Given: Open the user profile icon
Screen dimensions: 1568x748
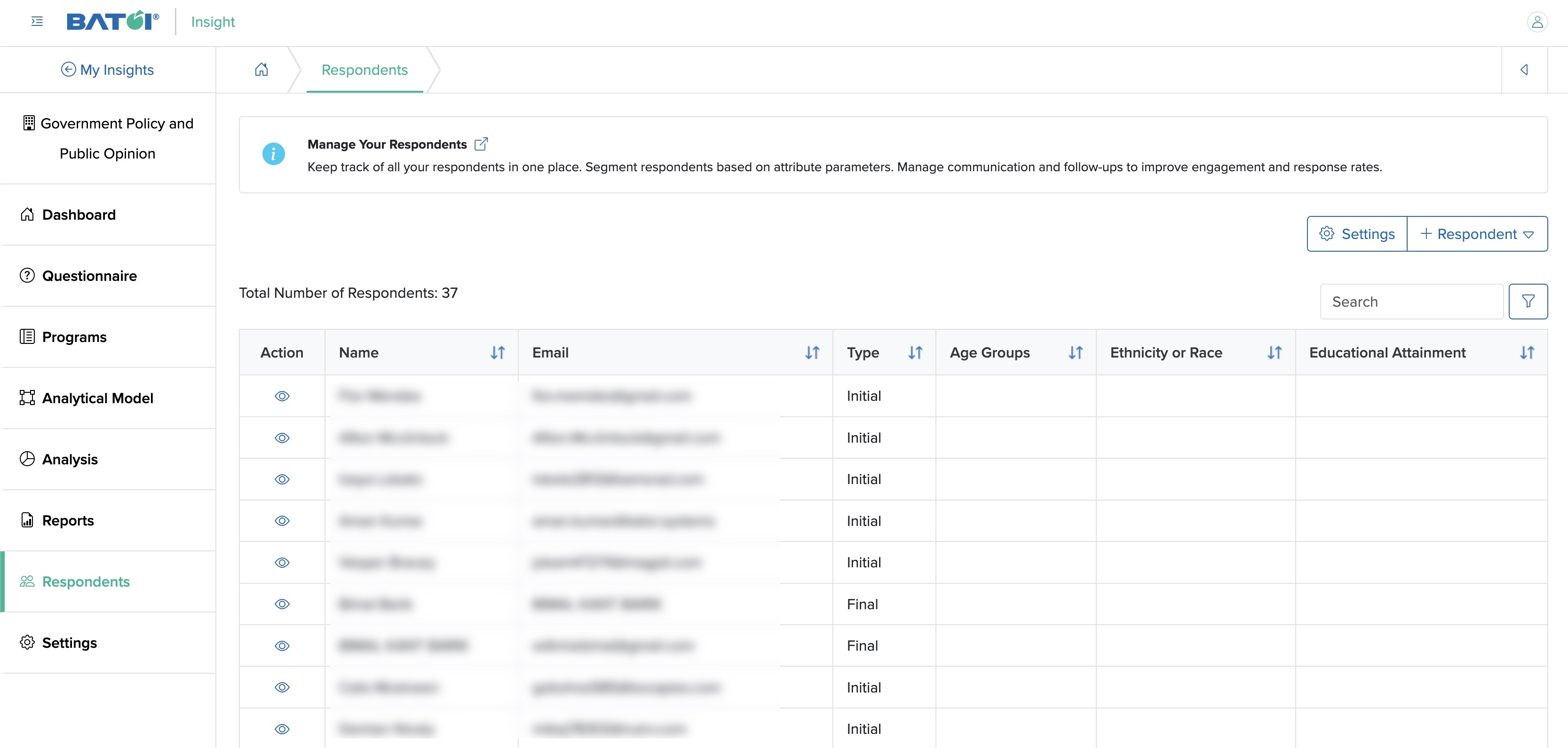Looking at the screenshot, I should click(x=1537, y=22).
